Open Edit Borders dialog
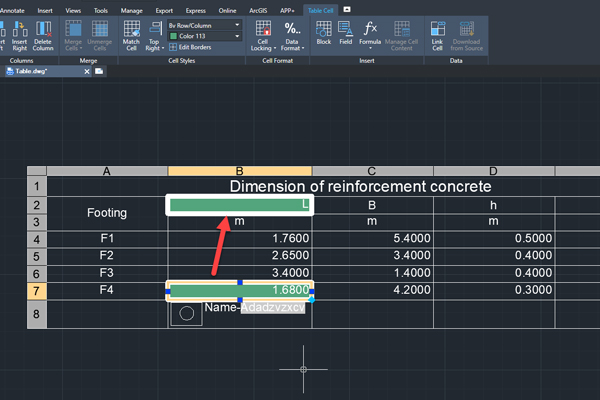The height and width of the screenshot is (400, 600). pos(190,47)
